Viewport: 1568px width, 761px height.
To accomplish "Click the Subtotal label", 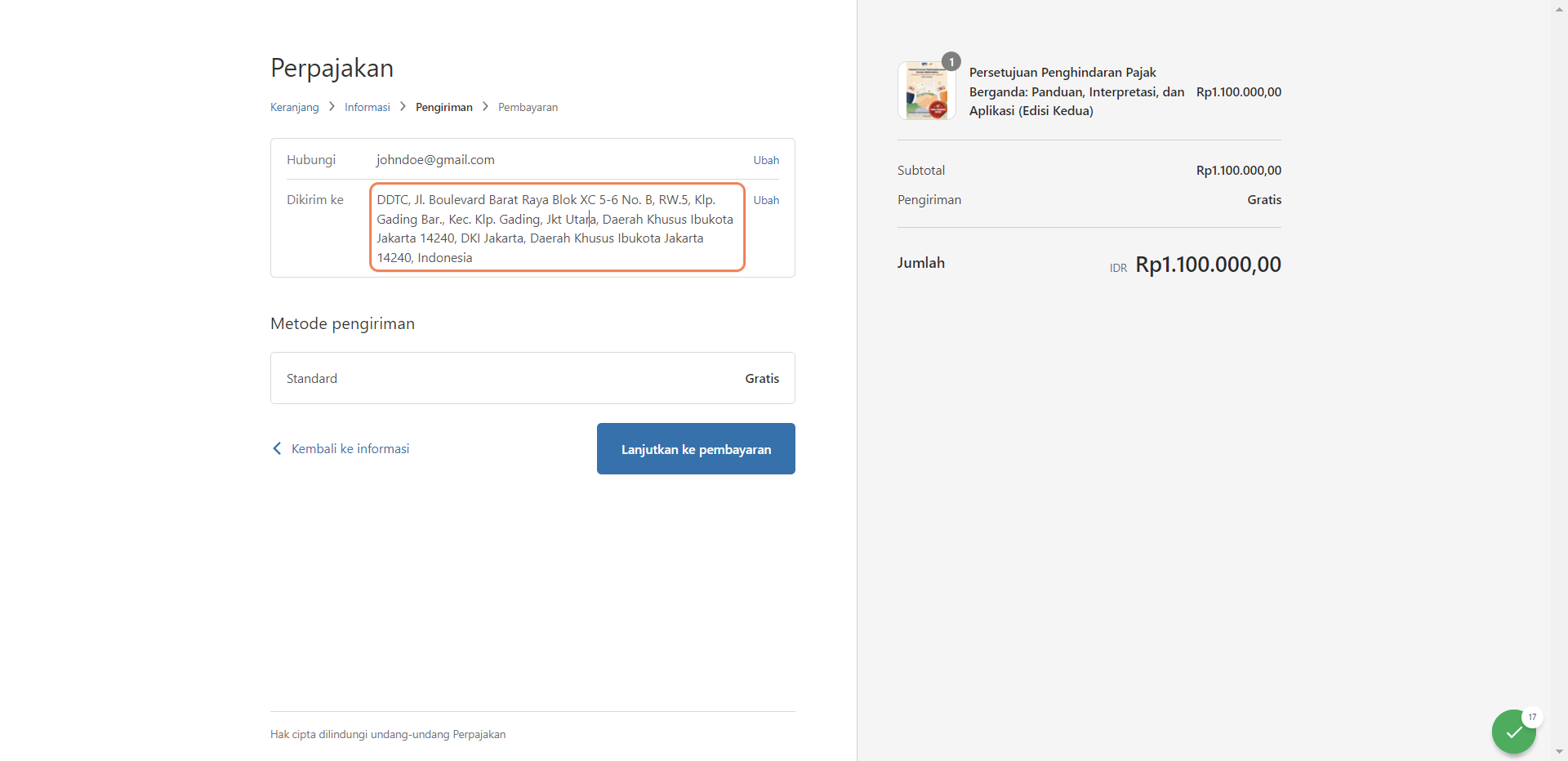I will click(921, 170).
